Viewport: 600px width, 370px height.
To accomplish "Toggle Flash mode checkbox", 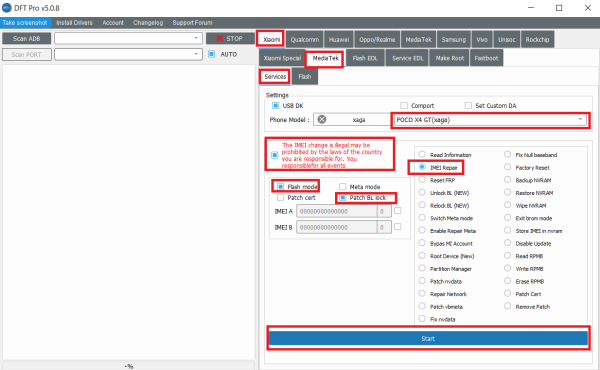I will pos(280,186).
